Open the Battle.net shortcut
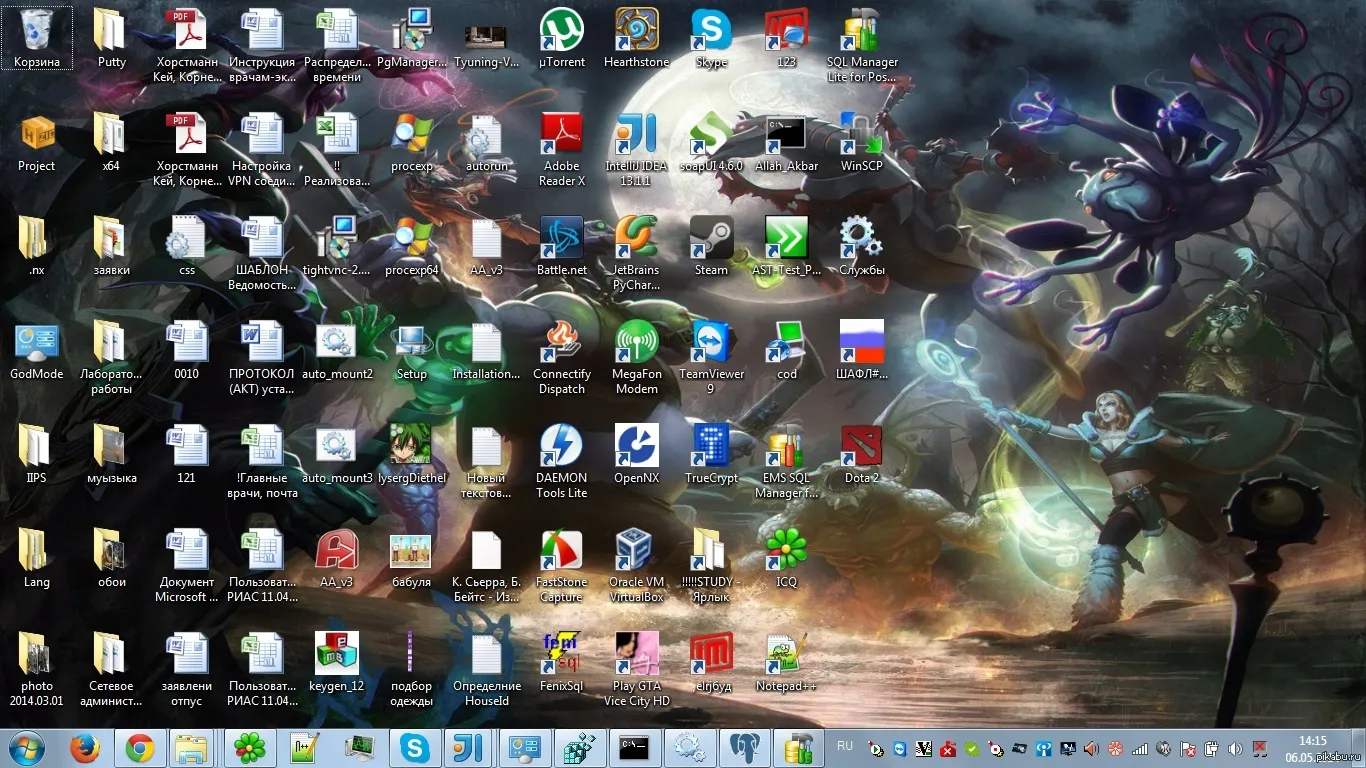 tap(562, 246)
